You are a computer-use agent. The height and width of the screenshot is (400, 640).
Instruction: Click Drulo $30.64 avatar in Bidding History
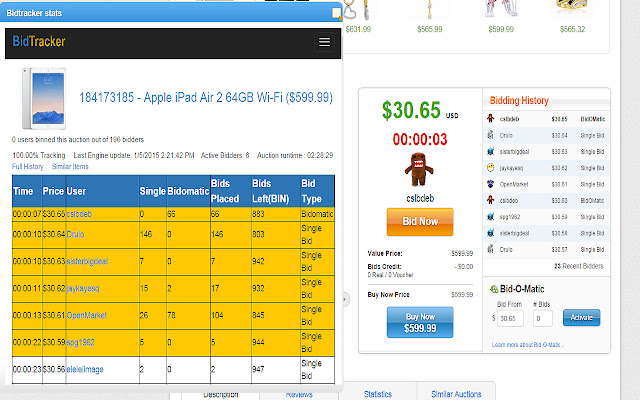pyautogui.click(x=491, y=135)
